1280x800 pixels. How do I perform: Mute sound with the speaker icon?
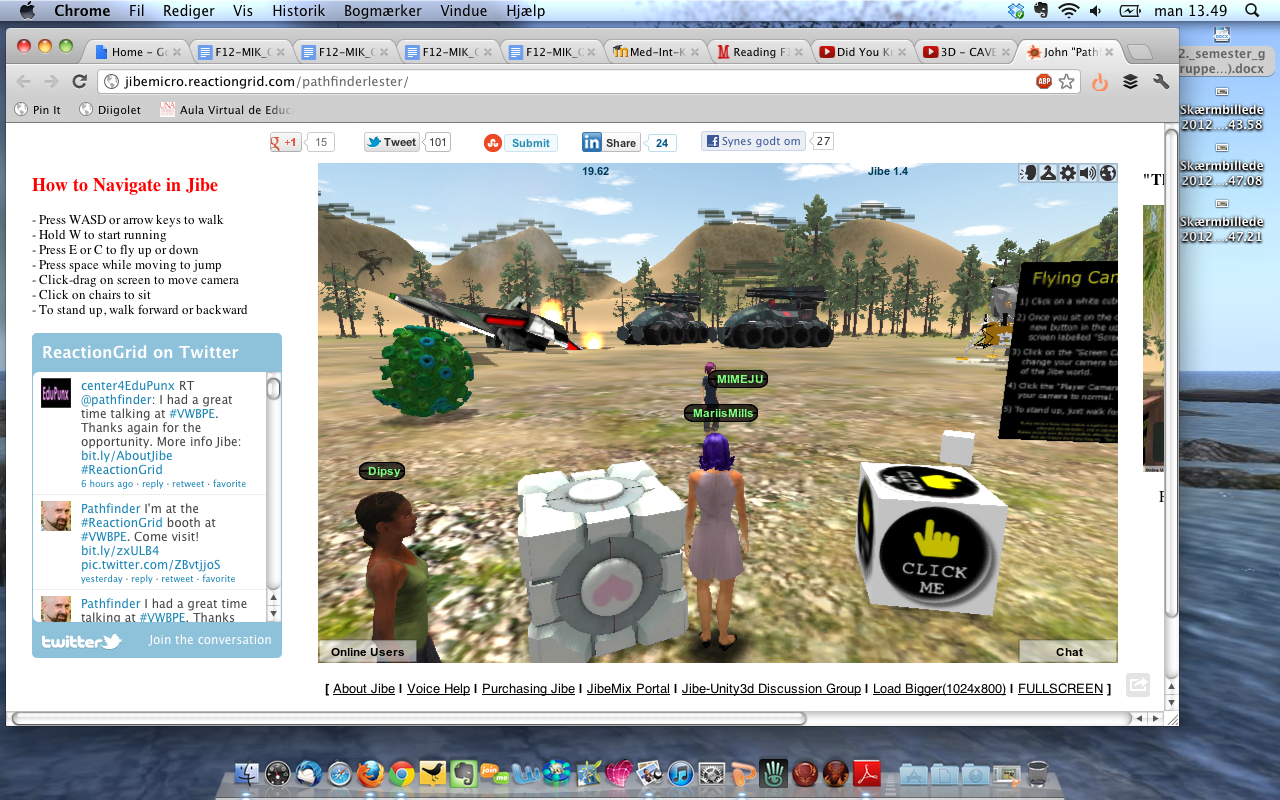click(1088, 173)
